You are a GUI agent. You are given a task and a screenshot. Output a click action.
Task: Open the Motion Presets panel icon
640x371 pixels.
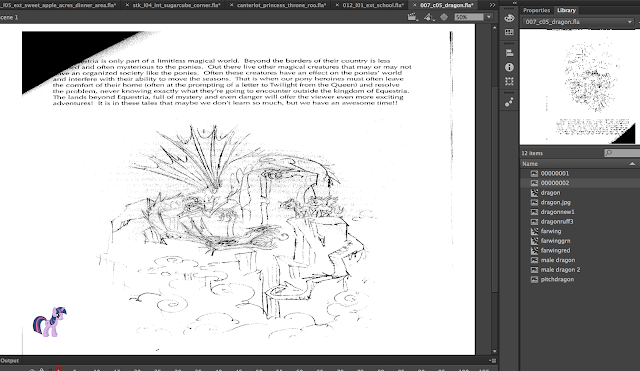509,102
